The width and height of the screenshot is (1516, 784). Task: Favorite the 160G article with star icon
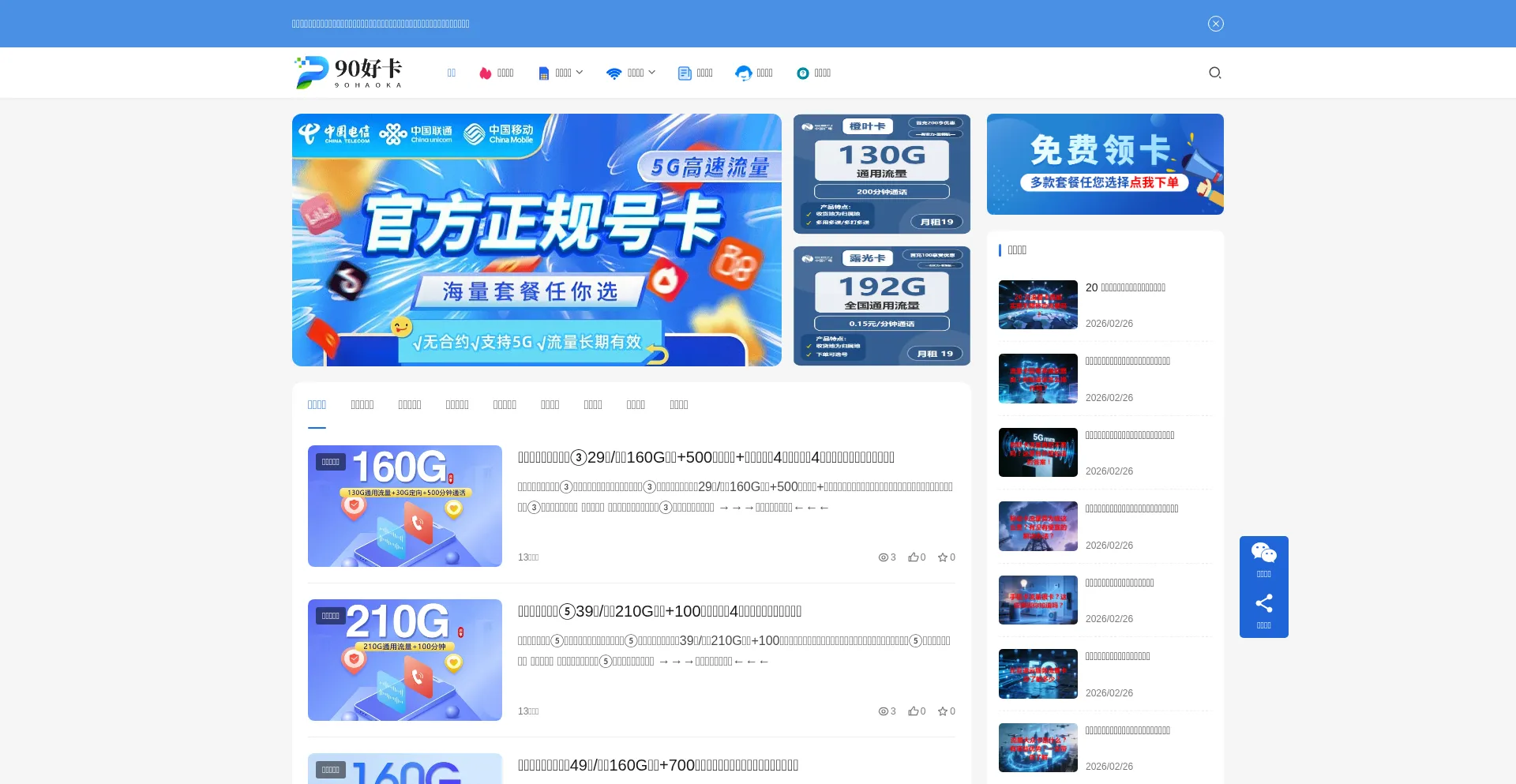coord(943,557)
